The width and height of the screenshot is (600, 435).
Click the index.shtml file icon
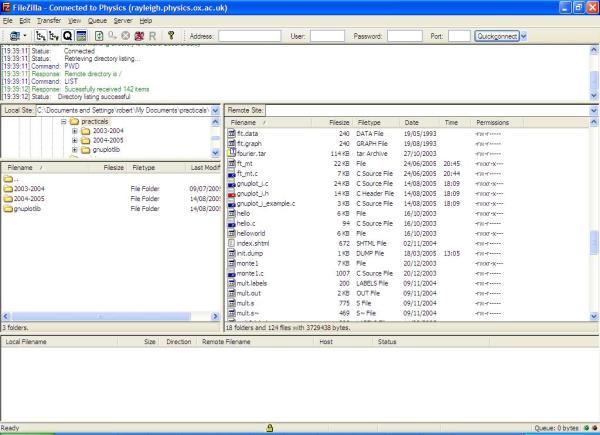[232, 243]
